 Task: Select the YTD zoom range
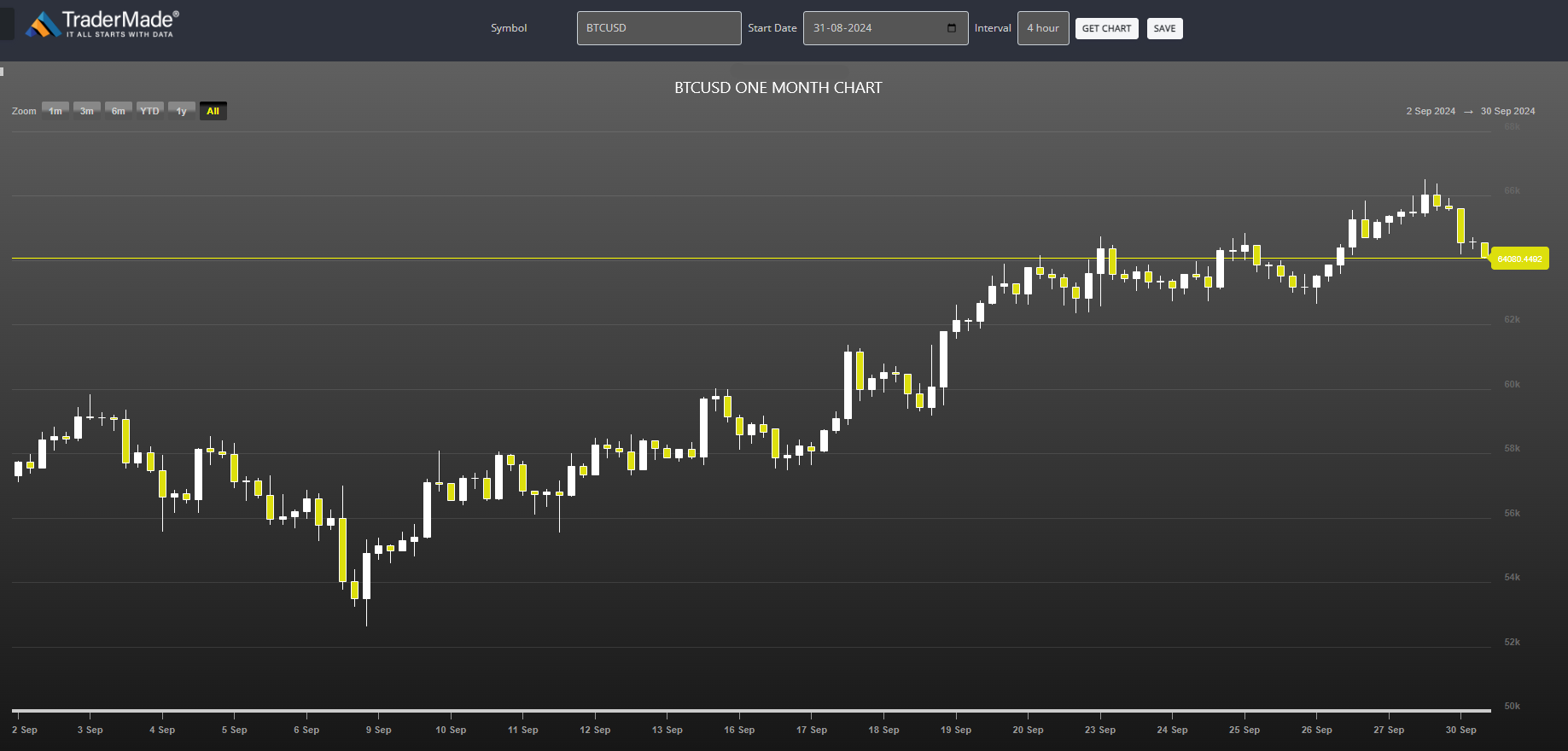click(x=149, y=111)
